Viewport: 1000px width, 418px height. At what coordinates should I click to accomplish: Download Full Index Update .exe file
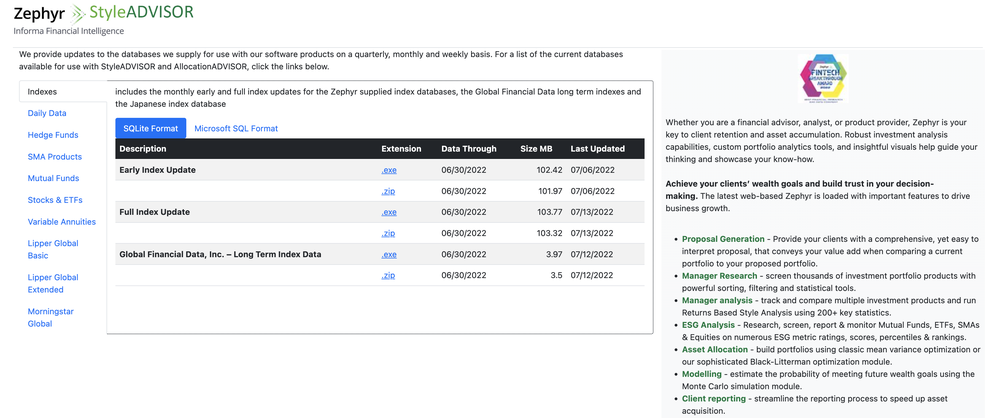[x=389, y=212]
